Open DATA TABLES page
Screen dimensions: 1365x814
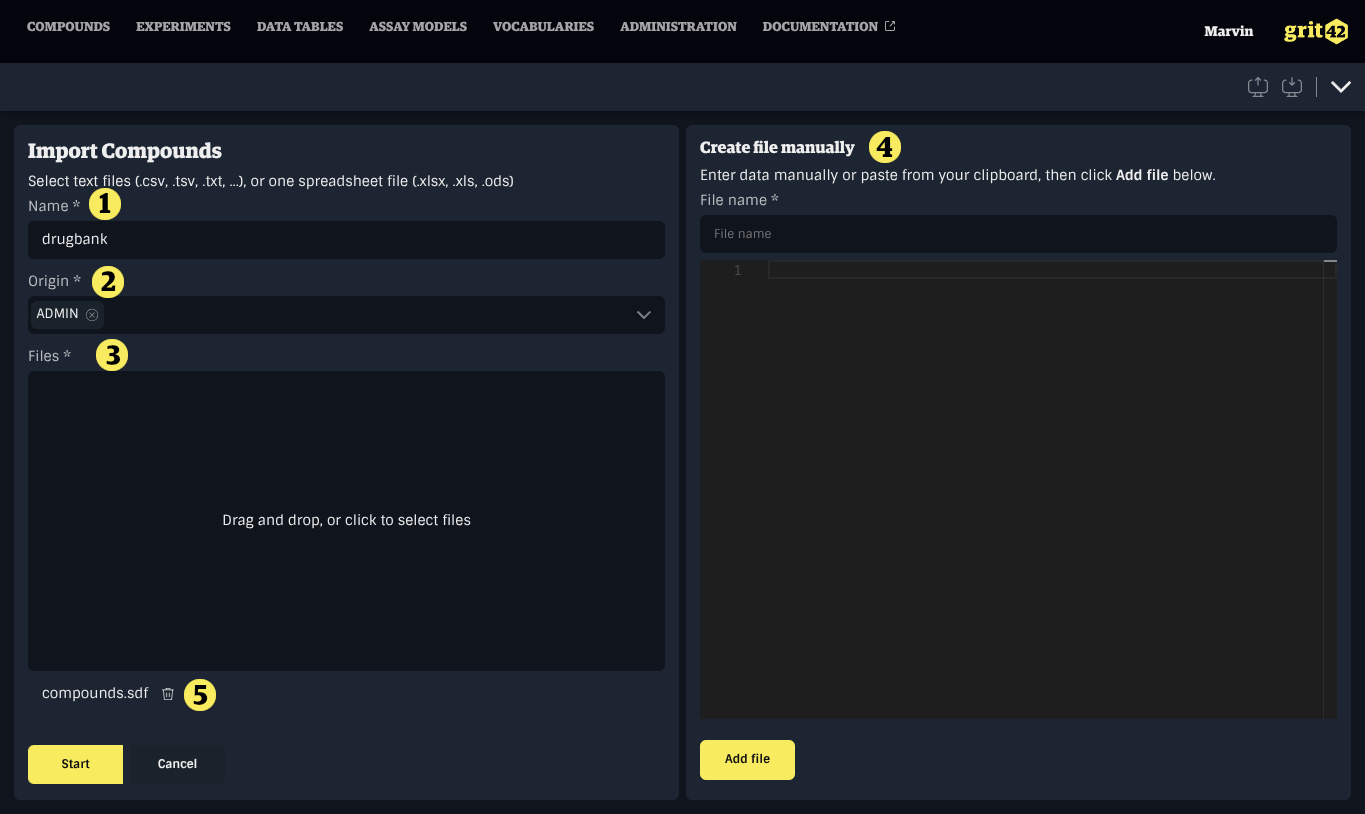point(300,27)
